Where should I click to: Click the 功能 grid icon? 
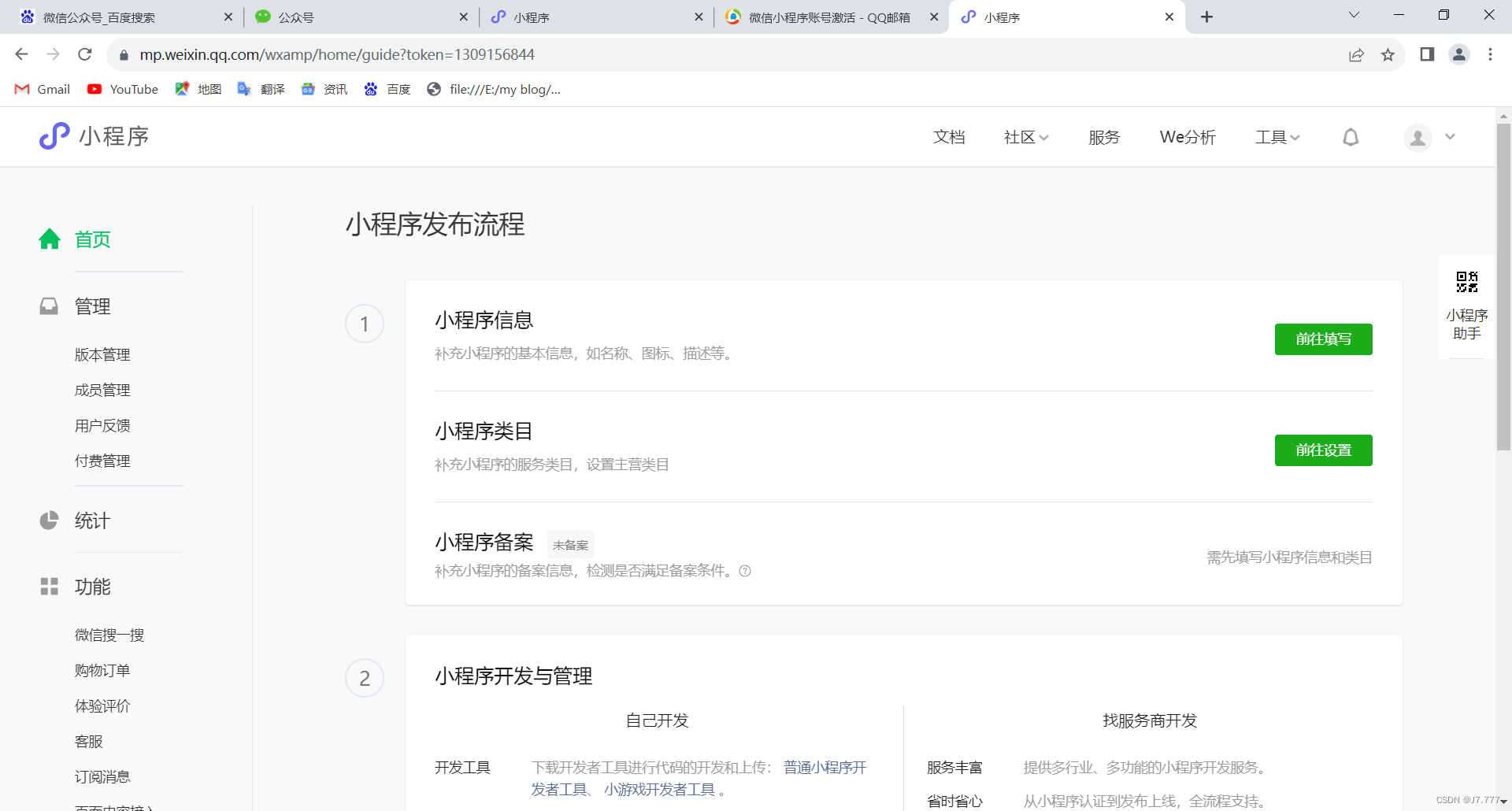tap(49, 587)
